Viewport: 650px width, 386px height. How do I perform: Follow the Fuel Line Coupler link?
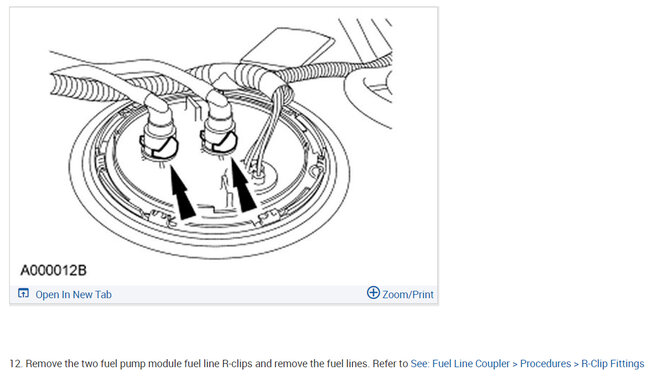pyautogui.click(x=471, y=364)
